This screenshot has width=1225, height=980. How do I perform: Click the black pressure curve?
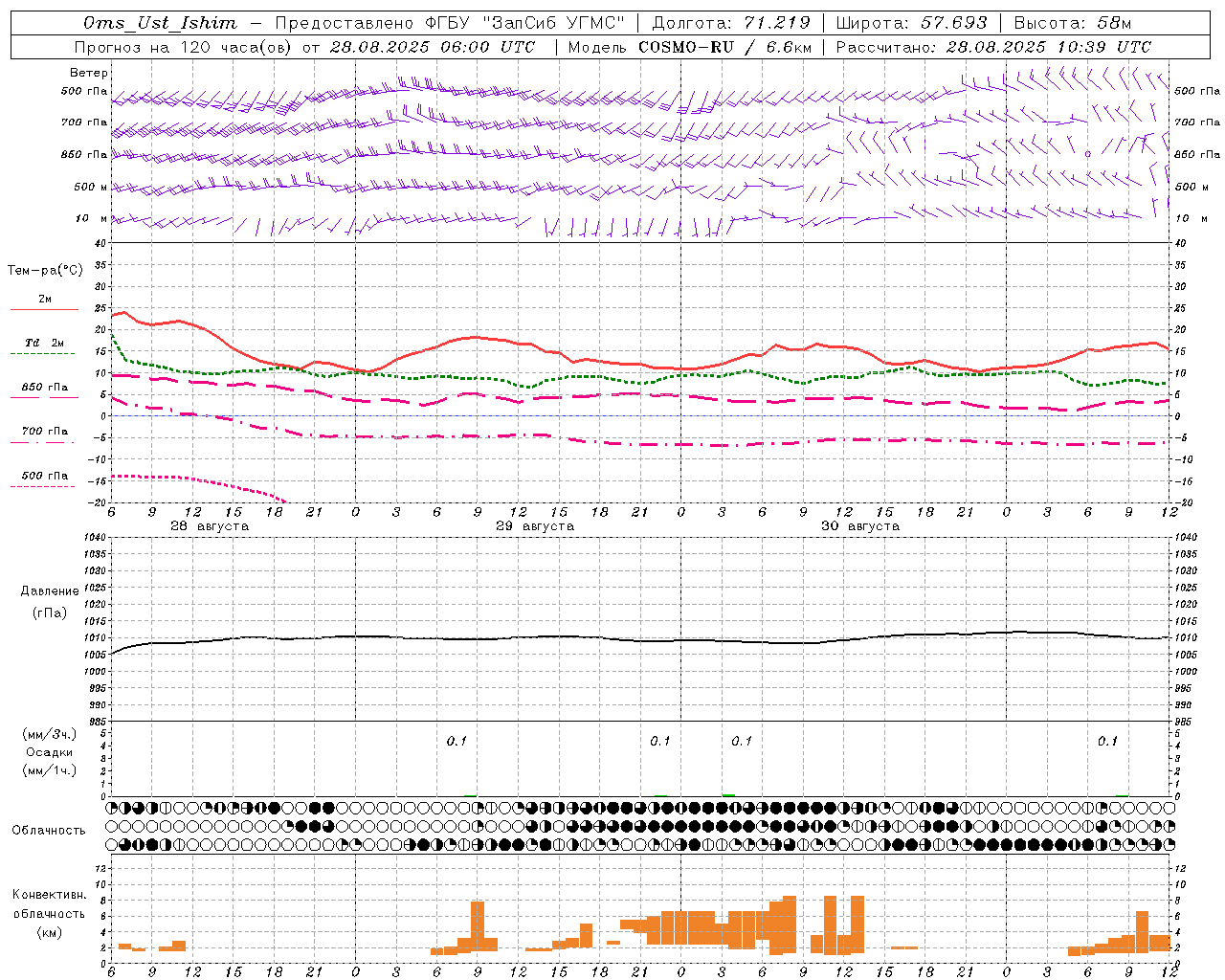click(x=639, y=638)
